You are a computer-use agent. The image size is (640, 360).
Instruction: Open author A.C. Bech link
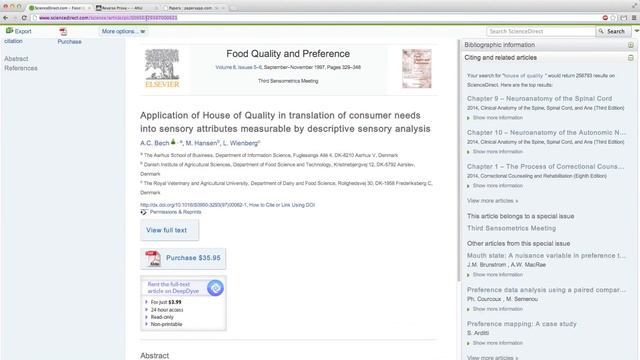click(x=154, y=143)
